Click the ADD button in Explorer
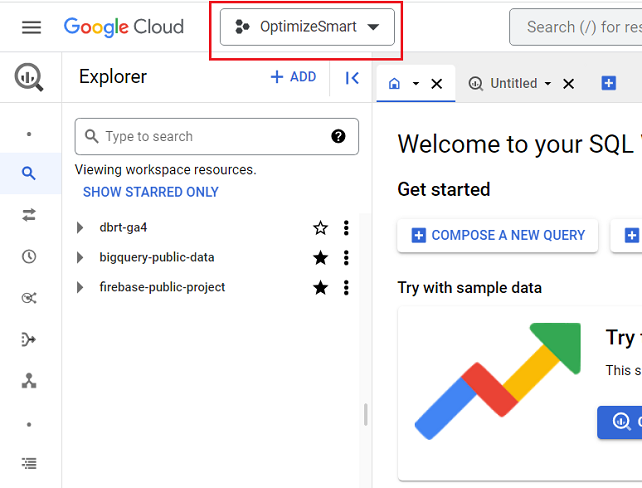This screenshot has height=488, width=642. click(x=293, y=77)
